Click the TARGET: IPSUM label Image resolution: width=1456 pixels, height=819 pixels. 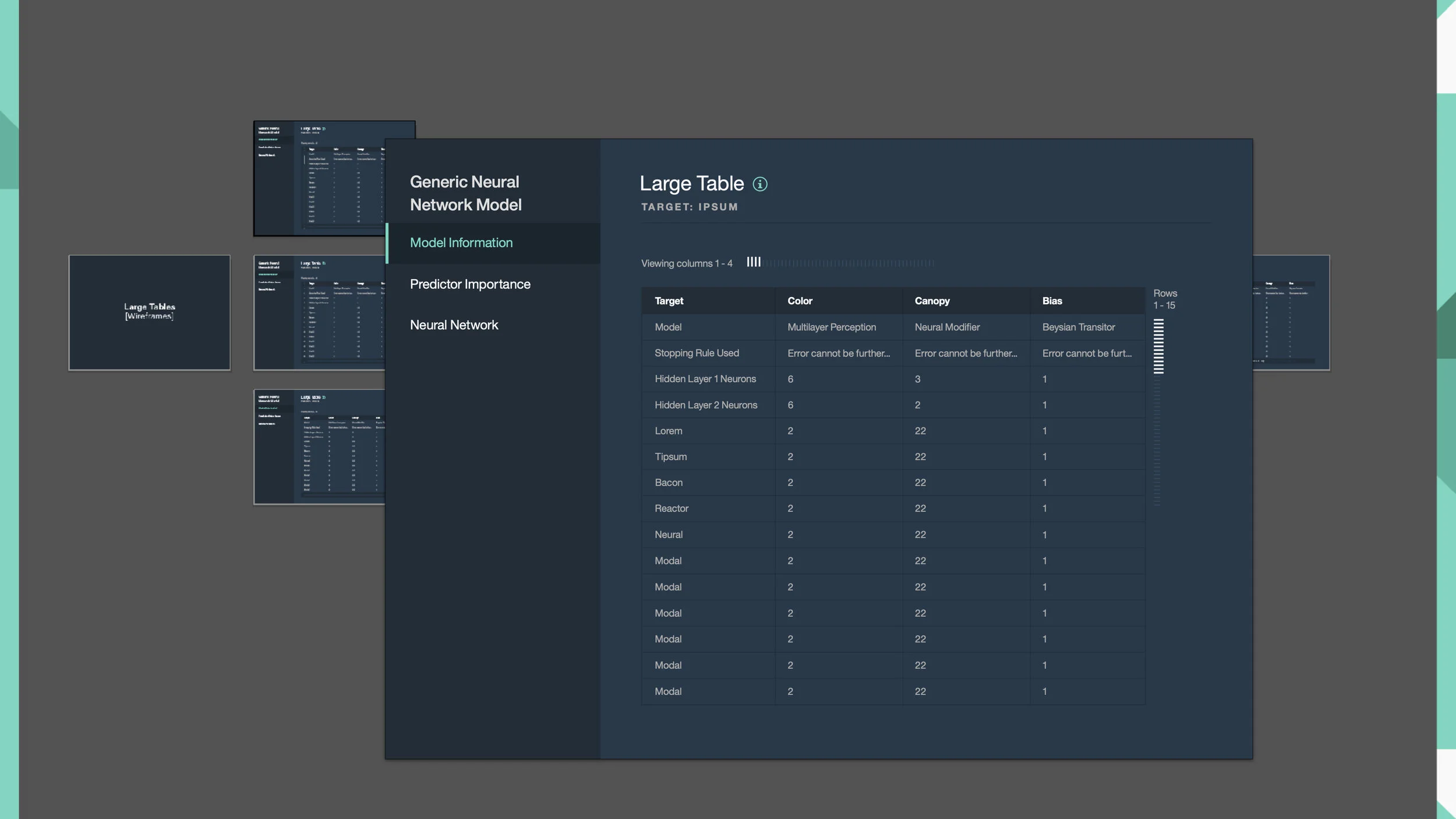tap(688, 206)
